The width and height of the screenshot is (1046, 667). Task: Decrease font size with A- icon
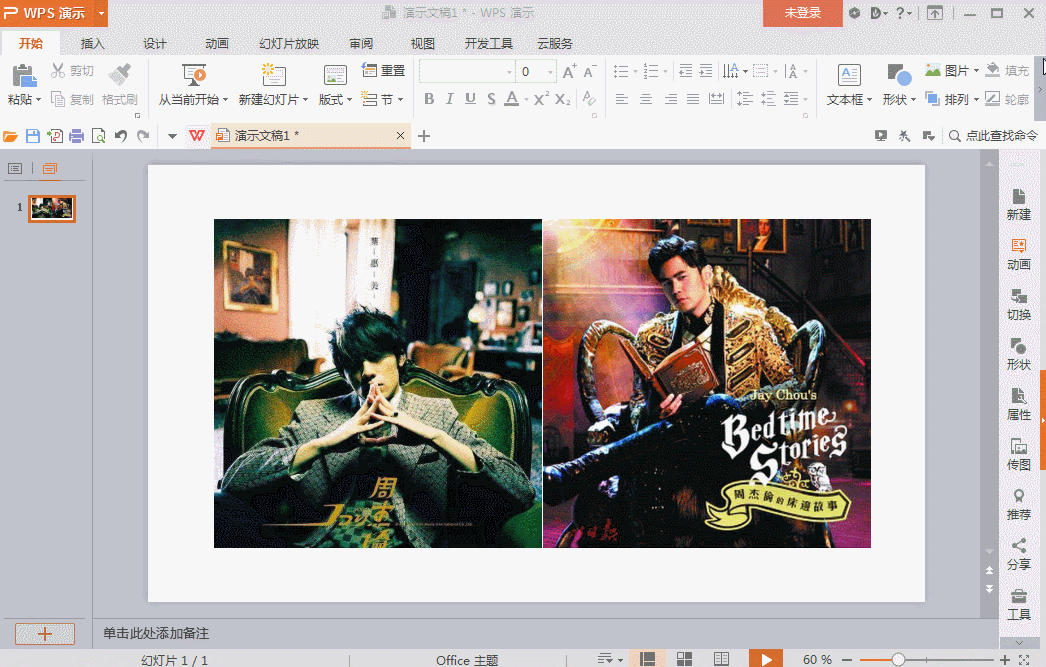(x=590, y=71)
